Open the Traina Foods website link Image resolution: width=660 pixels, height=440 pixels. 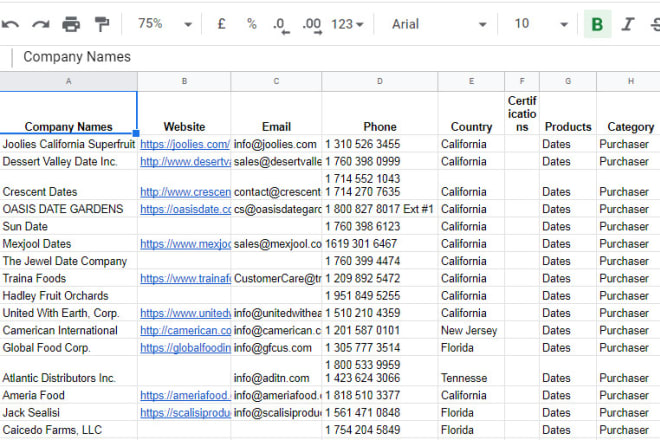185,278
